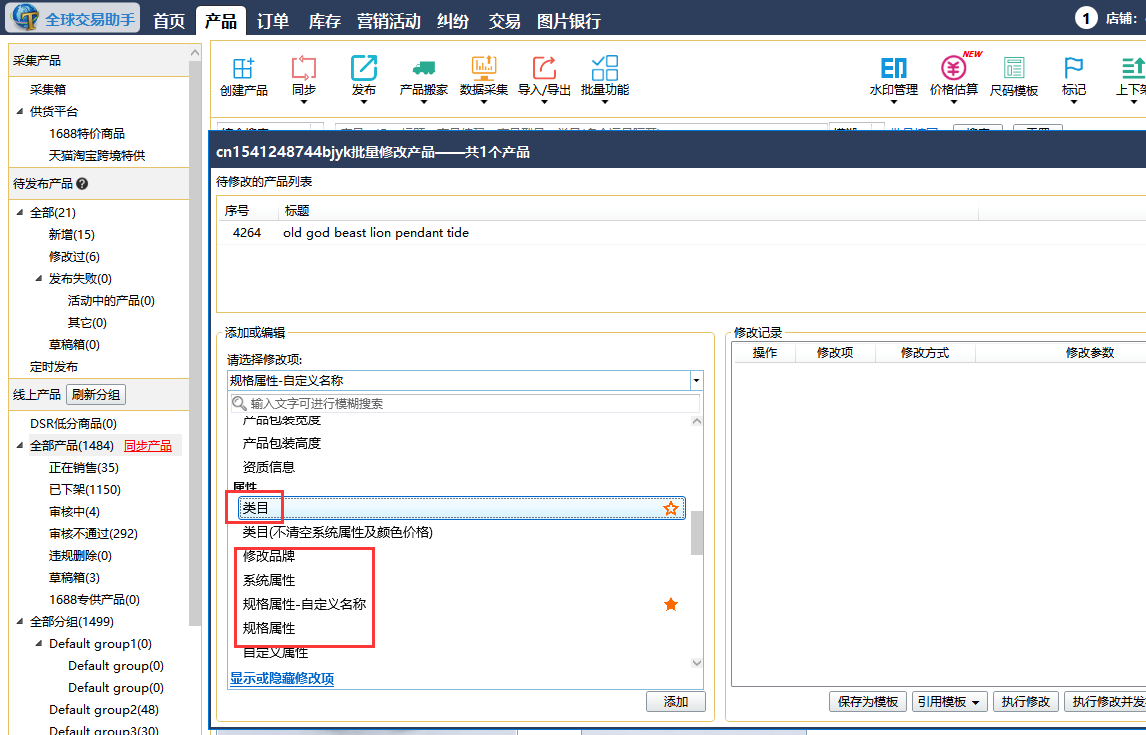The height and width of the screenshot is (735, 1146).
Task: Open the 显示或隐藏修改项 link
Action: click(x=282, y=679)
